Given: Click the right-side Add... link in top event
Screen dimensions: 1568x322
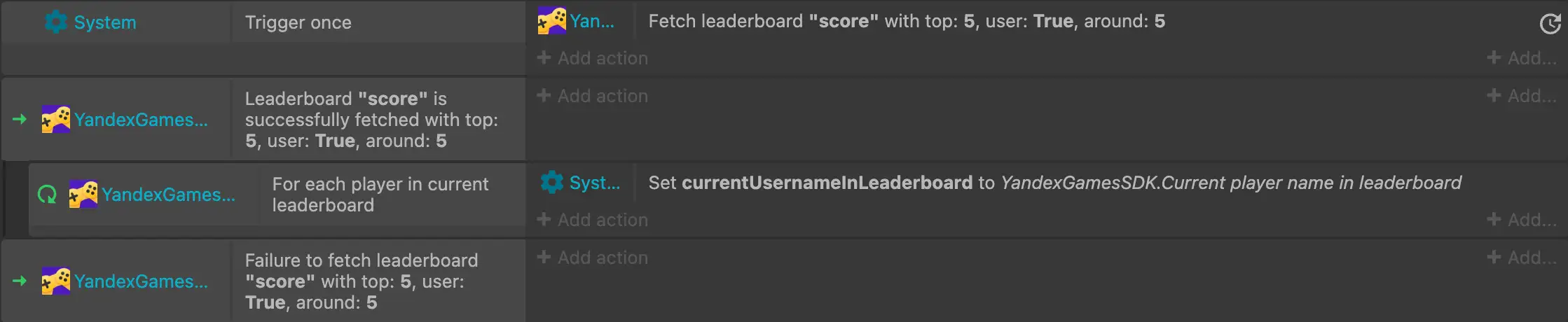Looking at the screenshot, I should [x=1522, y=58].
